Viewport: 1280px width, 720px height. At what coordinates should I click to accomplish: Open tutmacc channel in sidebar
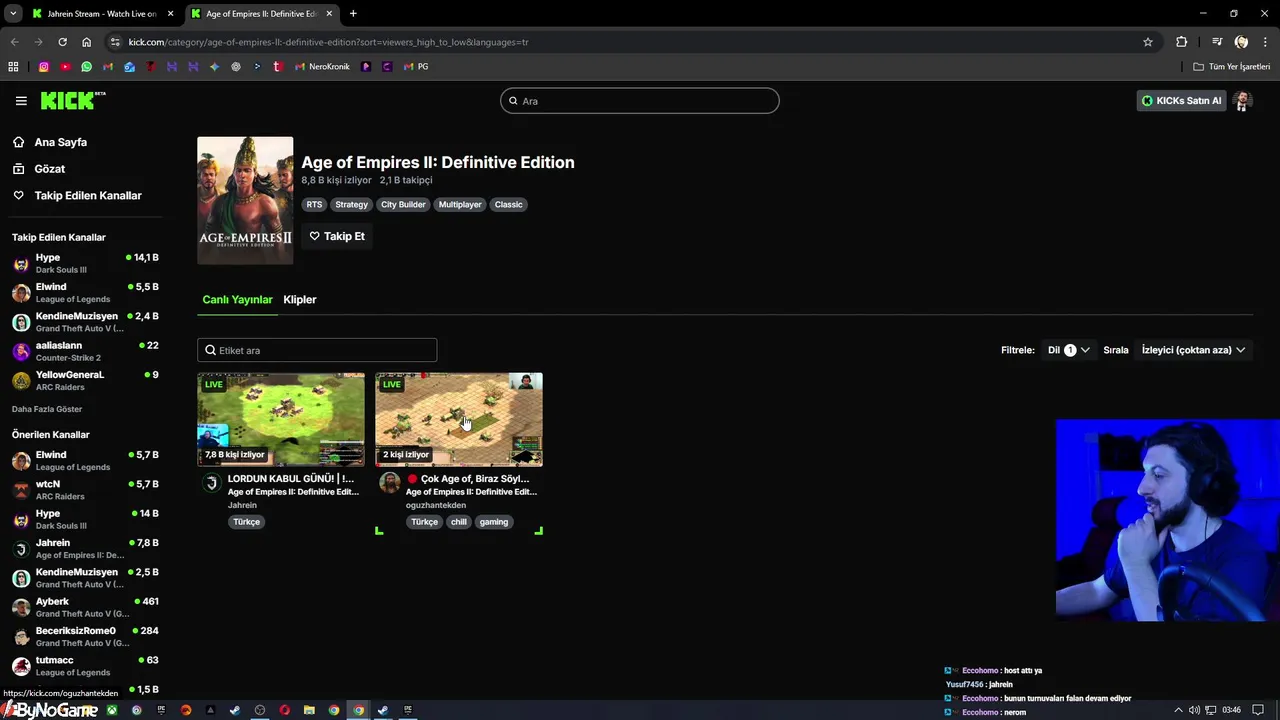point(85,666)
